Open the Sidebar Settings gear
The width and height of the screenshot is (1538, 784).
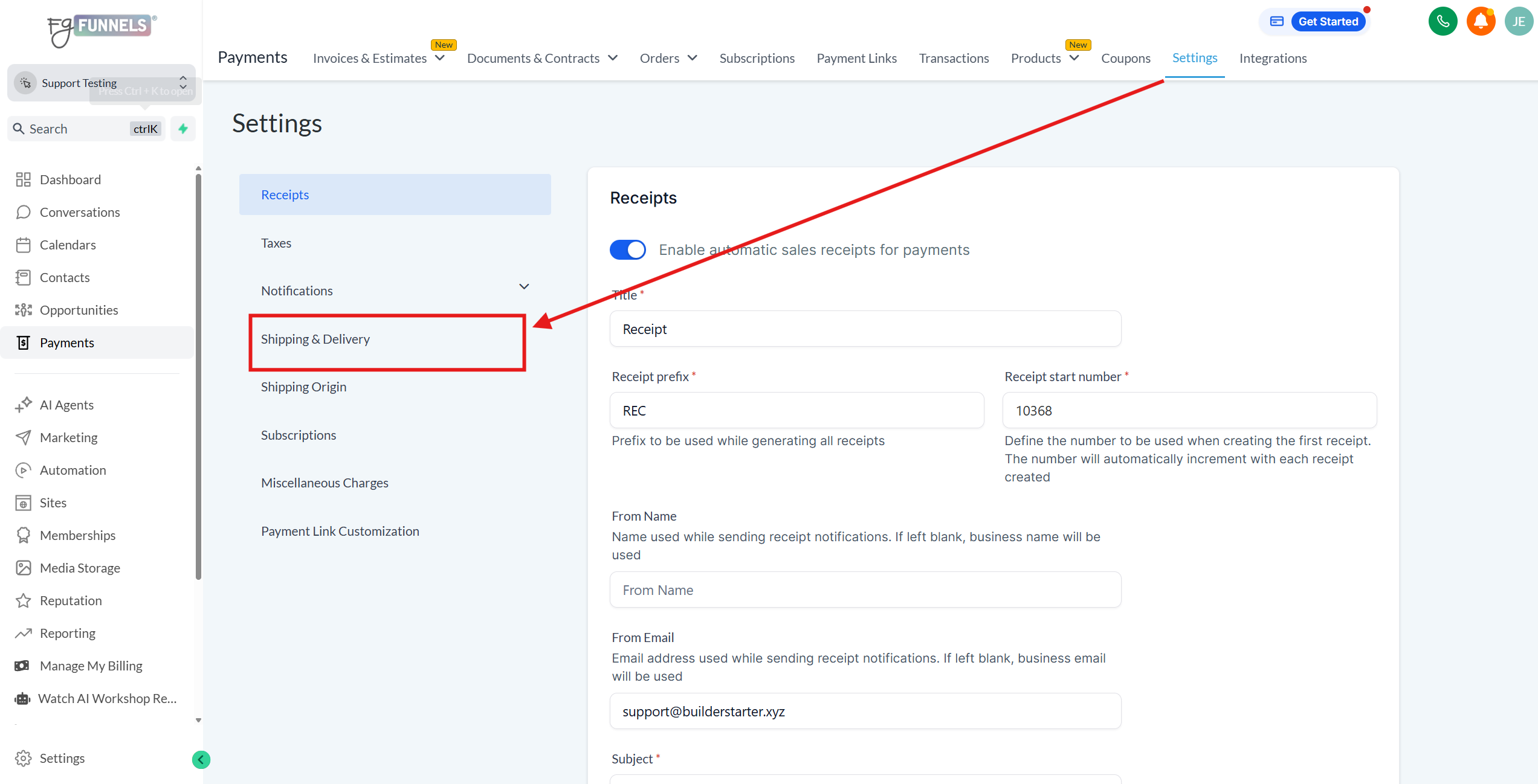[24, 758]
